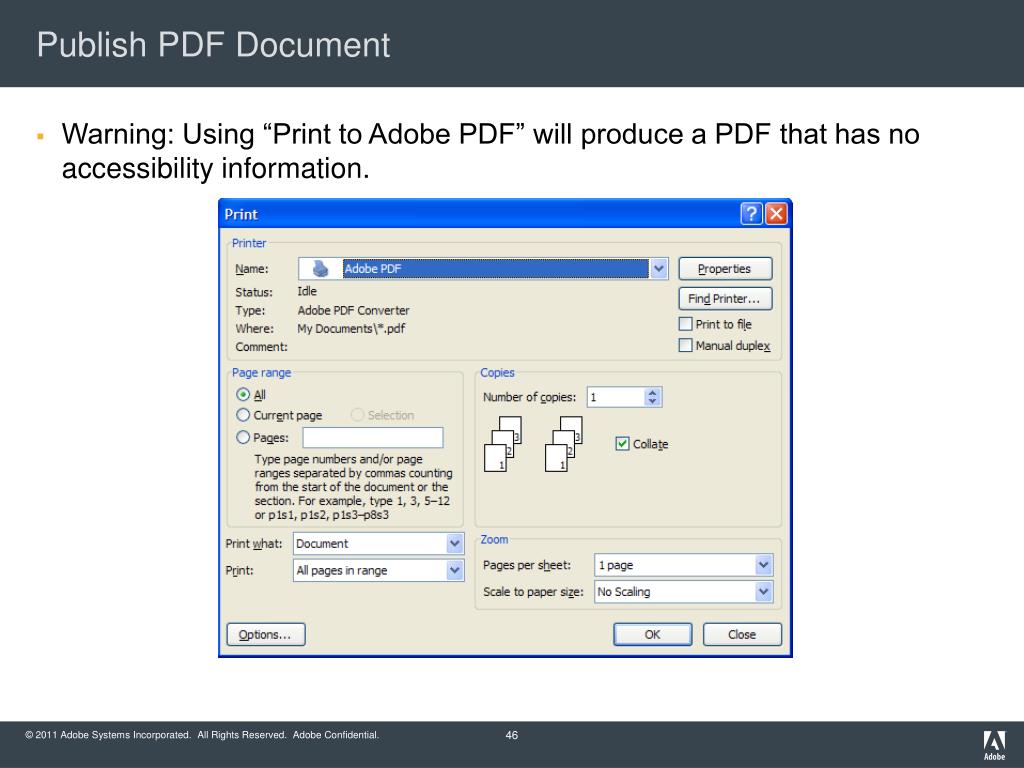Select the All page range radio
The height and width of the screenshot is (768, 1024).
click(x=243, y=394)
